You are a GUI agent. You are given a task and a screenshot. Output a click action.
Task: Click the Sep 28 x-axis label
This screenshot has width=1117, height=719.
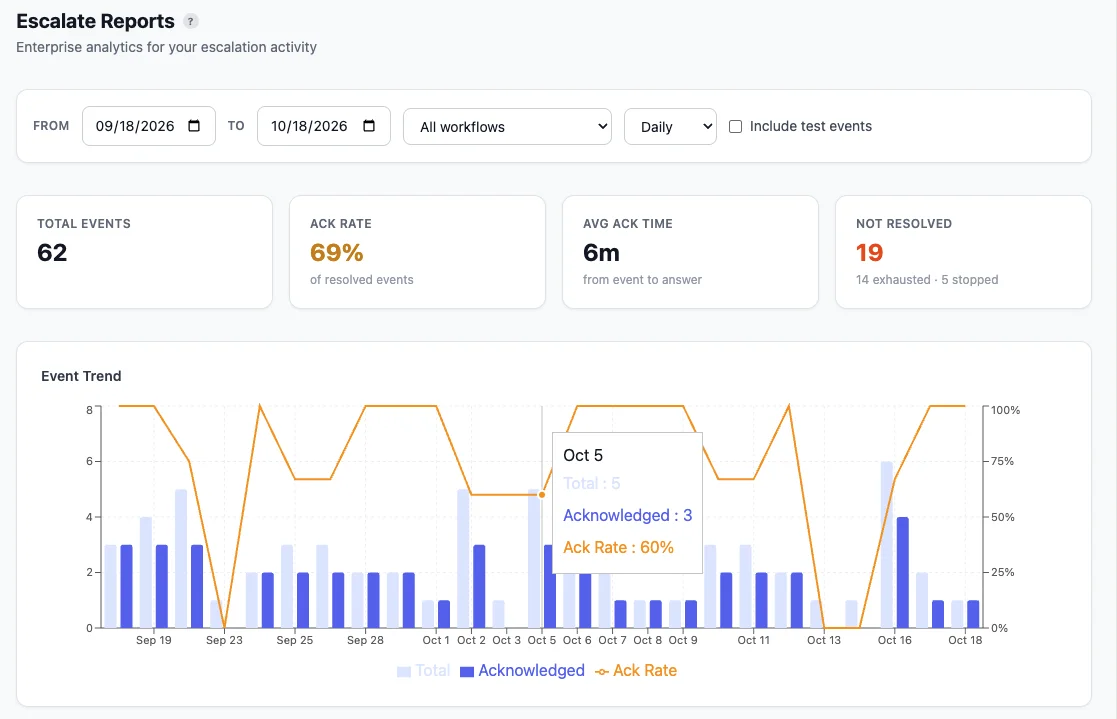click(365, 640)
